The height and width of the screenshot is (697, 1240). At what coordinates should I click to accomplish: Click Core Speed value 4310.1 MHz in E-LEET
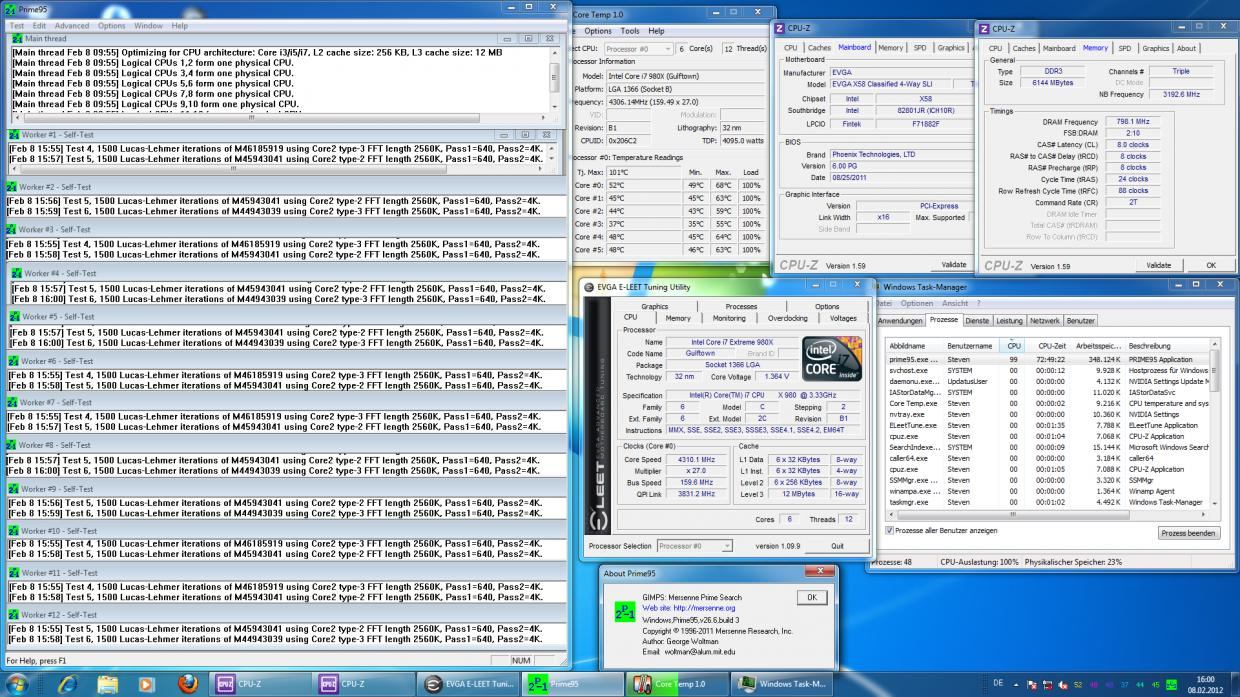tap(696, 459)
